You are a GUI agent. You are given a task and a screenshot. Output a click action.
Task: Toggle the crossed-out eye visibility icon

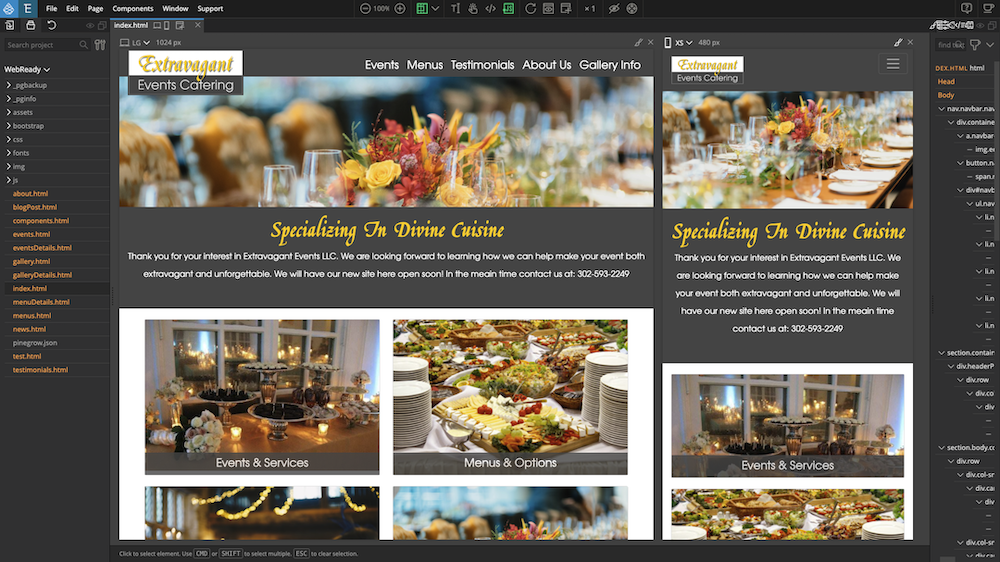click(x=615, y=8)
